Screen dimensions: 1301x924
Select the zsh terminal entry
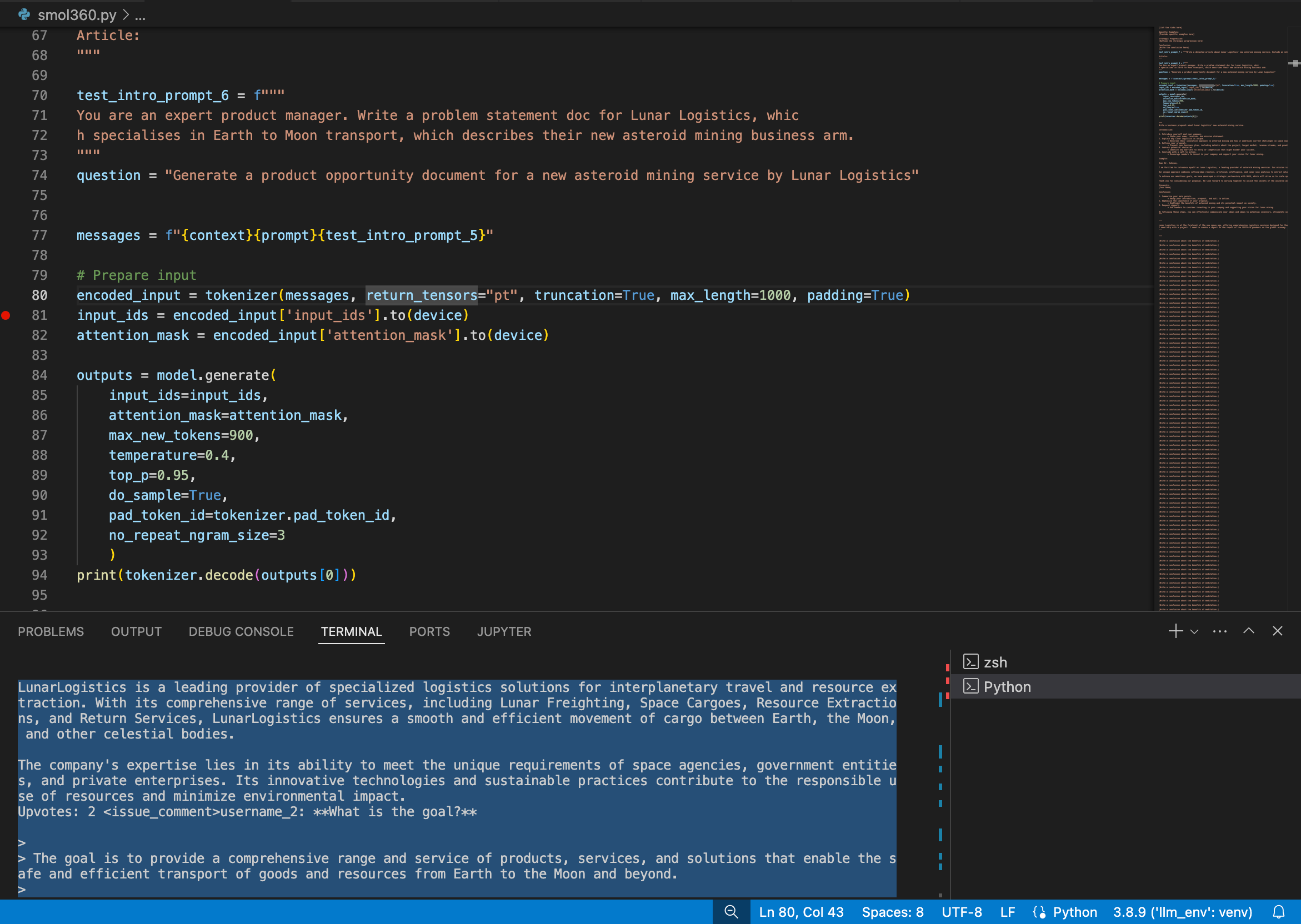pyautogui.click(x=995, y=662)
